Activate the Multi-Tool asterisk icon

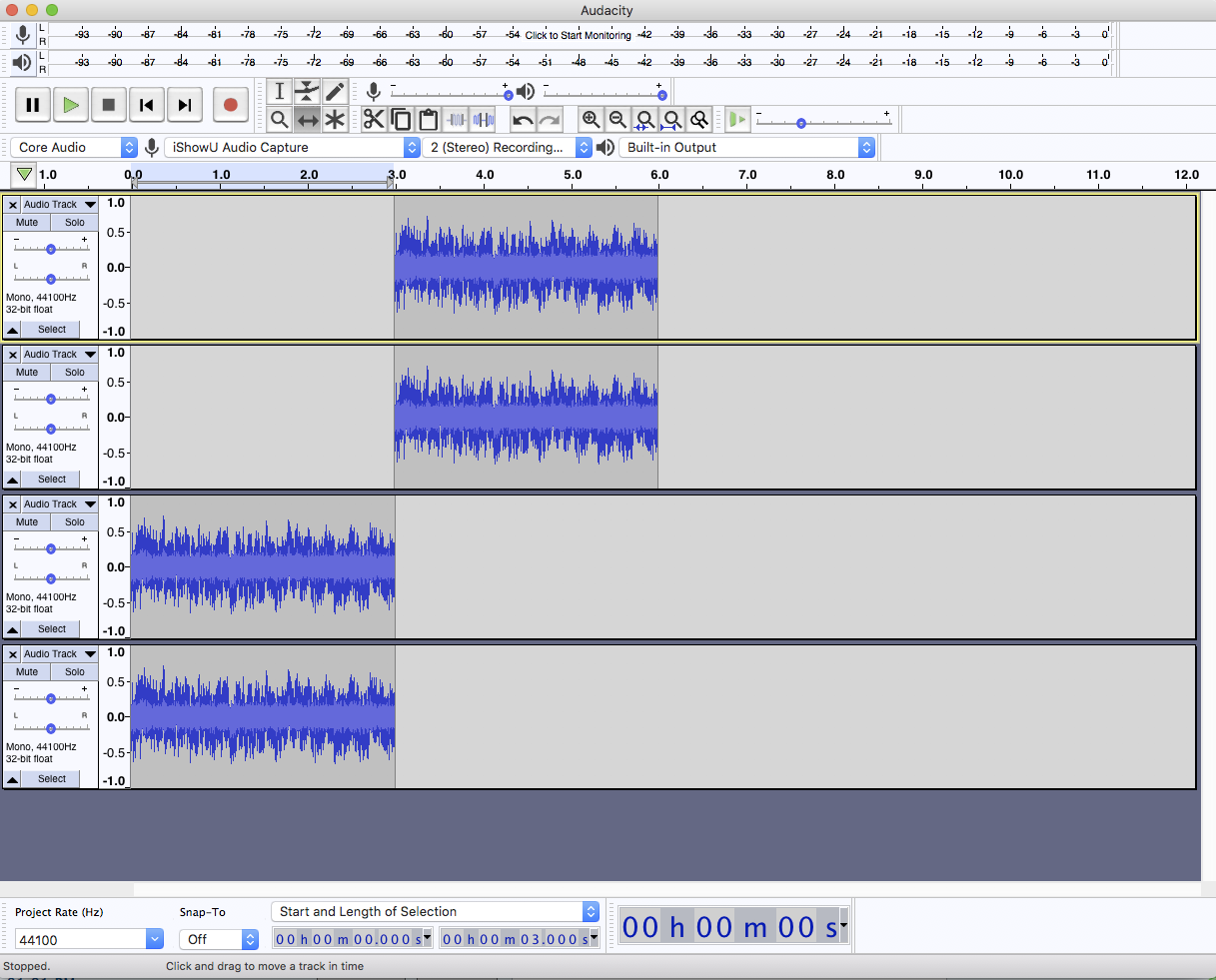[x=335, y=120]
